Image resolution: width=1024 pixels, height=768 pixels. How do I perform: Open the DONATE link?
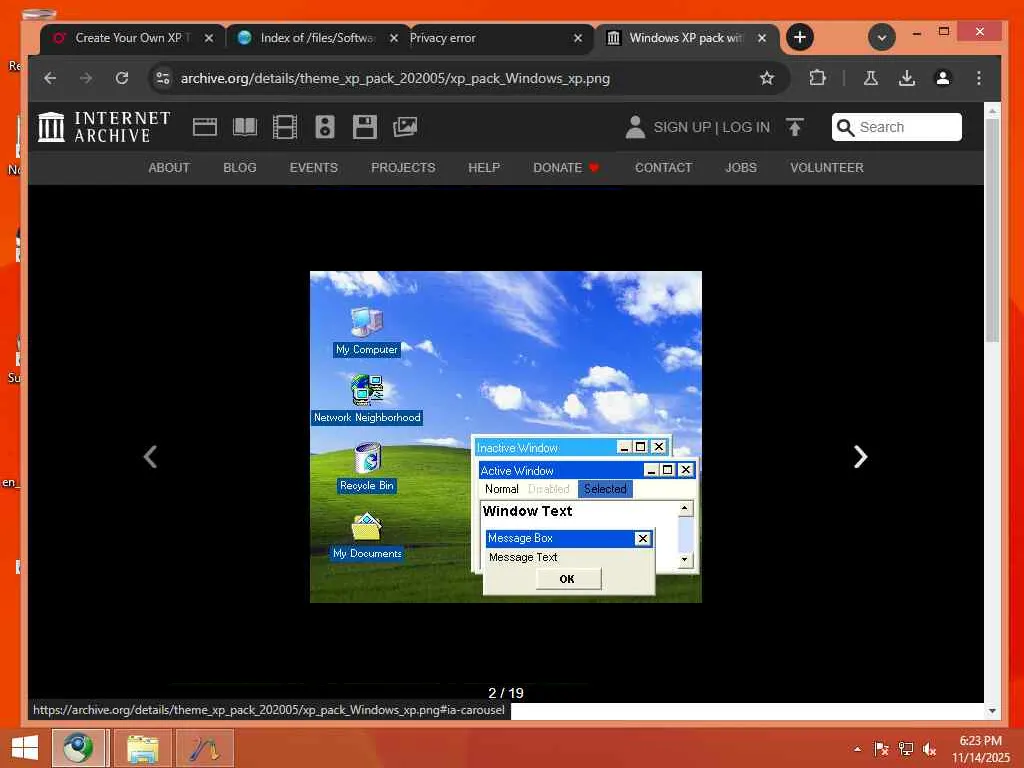point(566,168)
